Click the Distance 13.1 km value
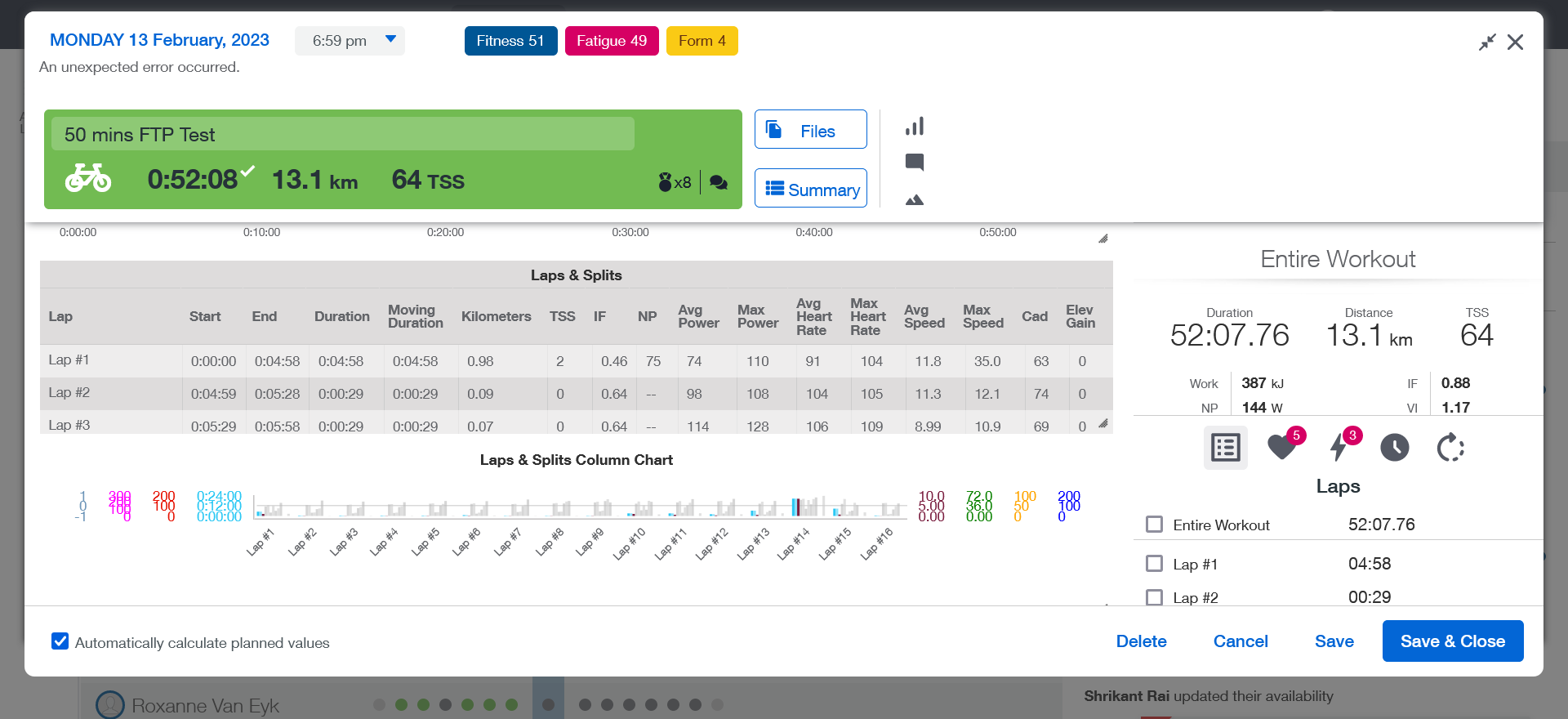 pyautogui.click(x=1369, y=335)
